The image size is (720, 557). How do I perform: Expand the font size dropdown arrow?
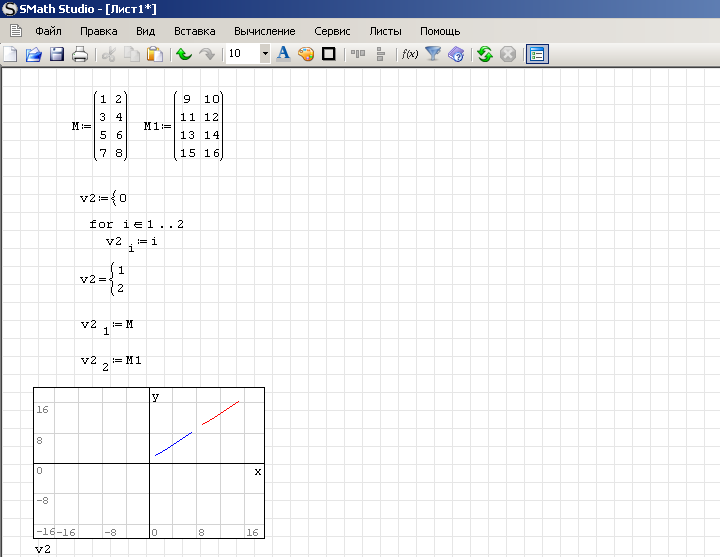pyautogui.click(x=265, y=54)
